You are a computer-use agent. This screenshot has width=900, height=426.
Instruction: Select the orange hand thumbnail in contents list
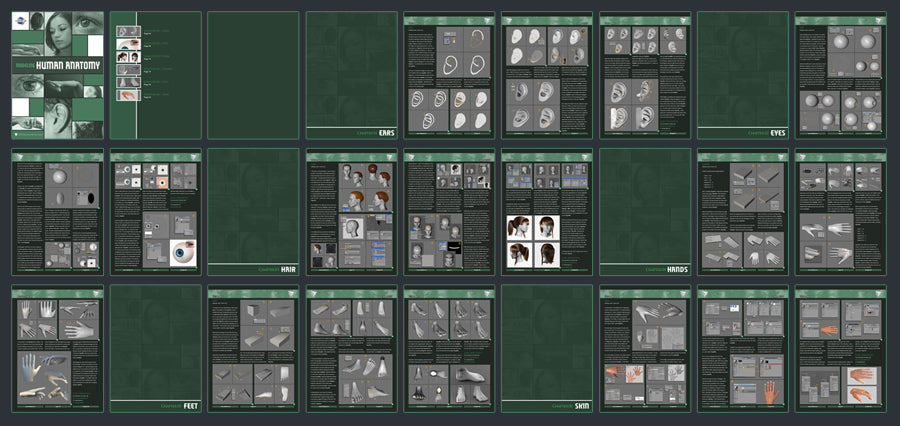point(125,95)
